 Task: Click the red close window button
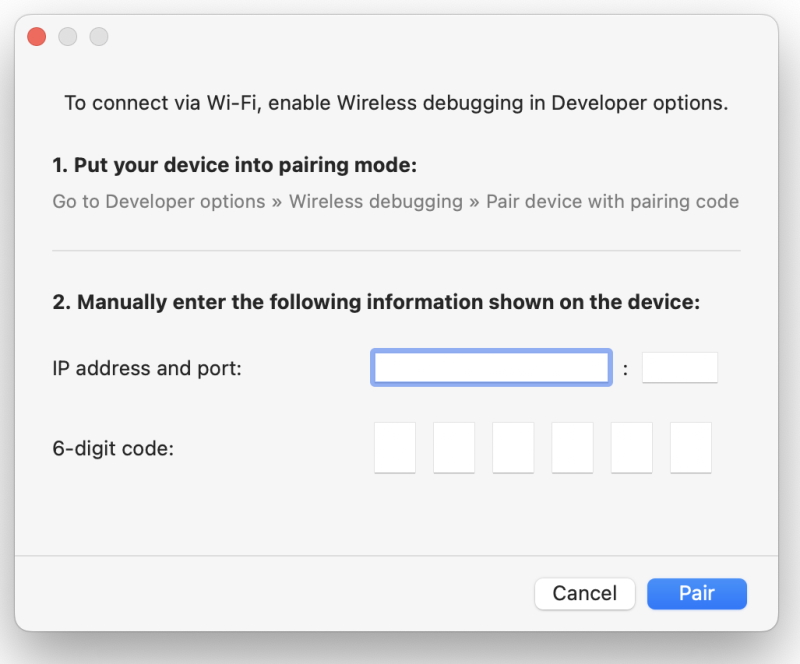pyautogui.click(x=36, y=36)
